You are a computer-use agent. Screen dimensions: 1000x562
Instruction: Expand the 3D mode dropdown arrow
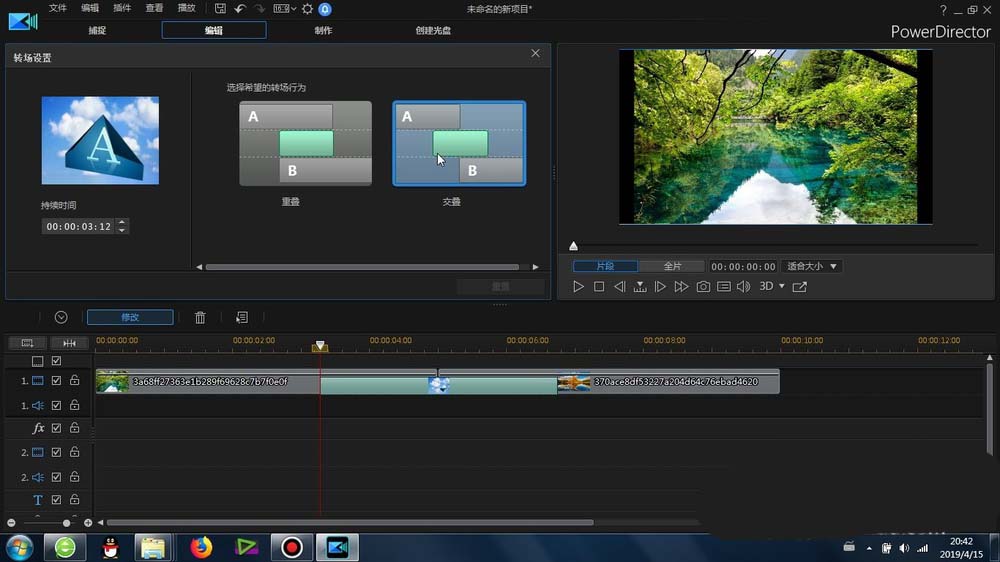tap(782, 286)
